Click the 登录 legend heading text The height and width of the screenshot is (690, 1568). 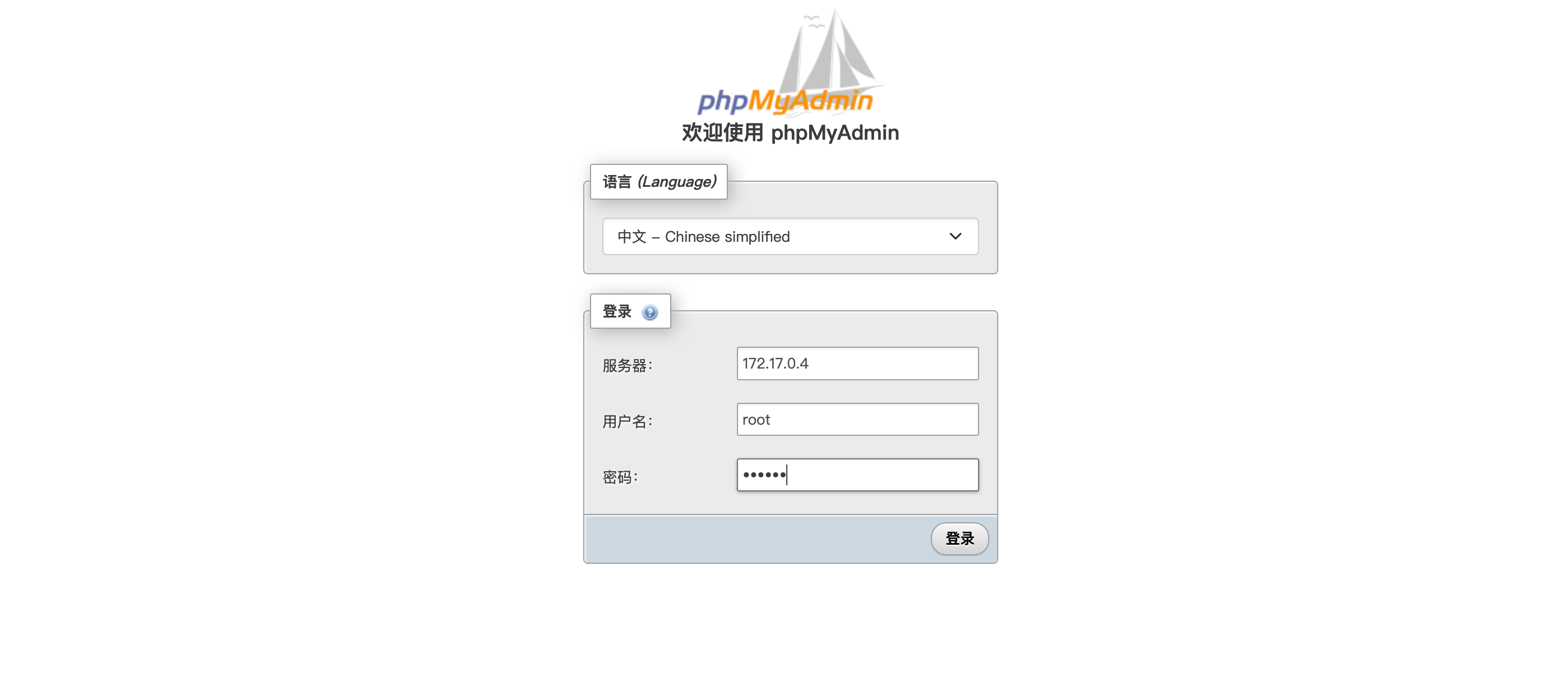point(617,311)
